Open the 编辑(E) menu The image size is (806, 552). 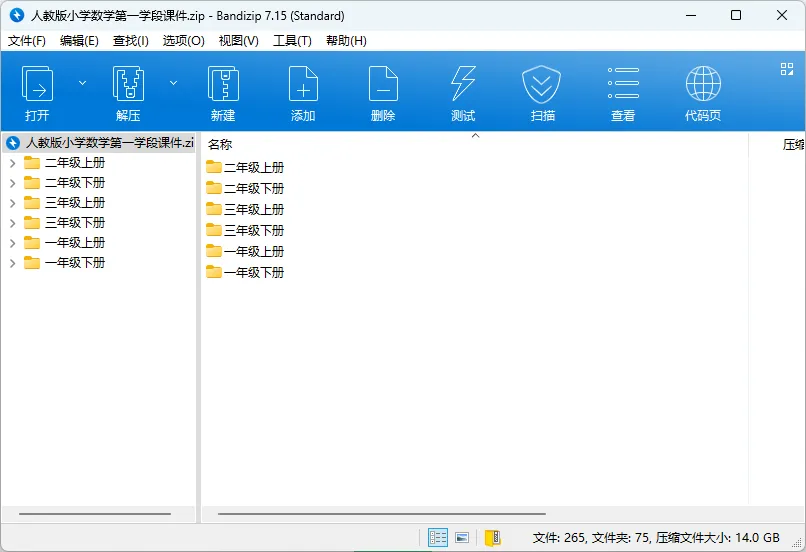coord(79,41)
